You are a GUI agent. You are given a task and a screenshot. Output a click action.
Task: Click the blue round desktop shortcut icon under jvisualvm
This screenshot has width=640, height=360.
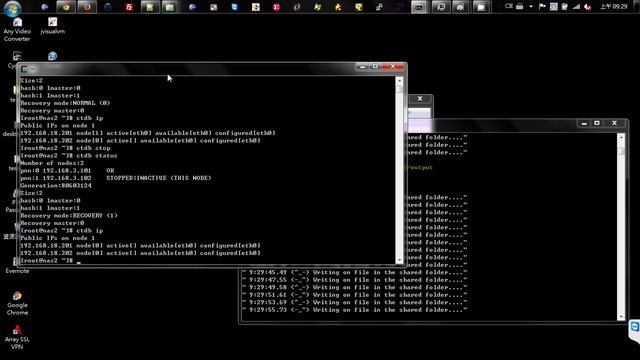tap(52, 56)
